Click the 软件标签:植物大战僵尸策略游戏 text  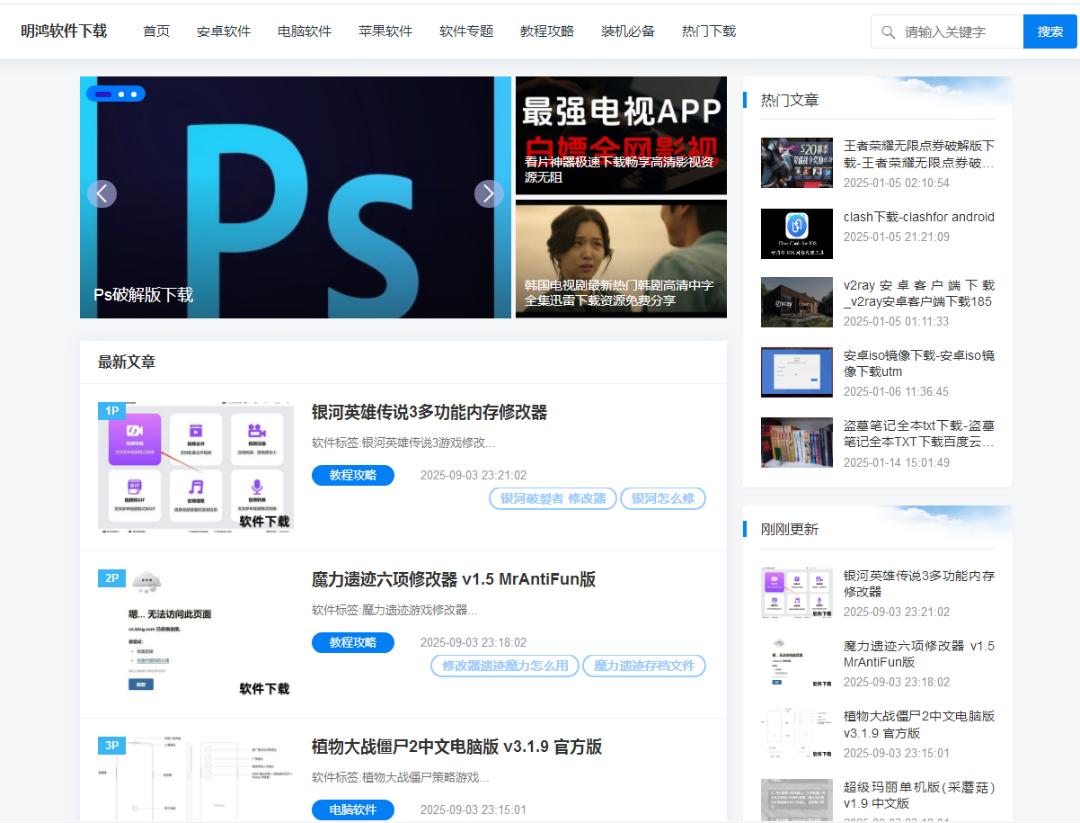[x=400, y=778]
